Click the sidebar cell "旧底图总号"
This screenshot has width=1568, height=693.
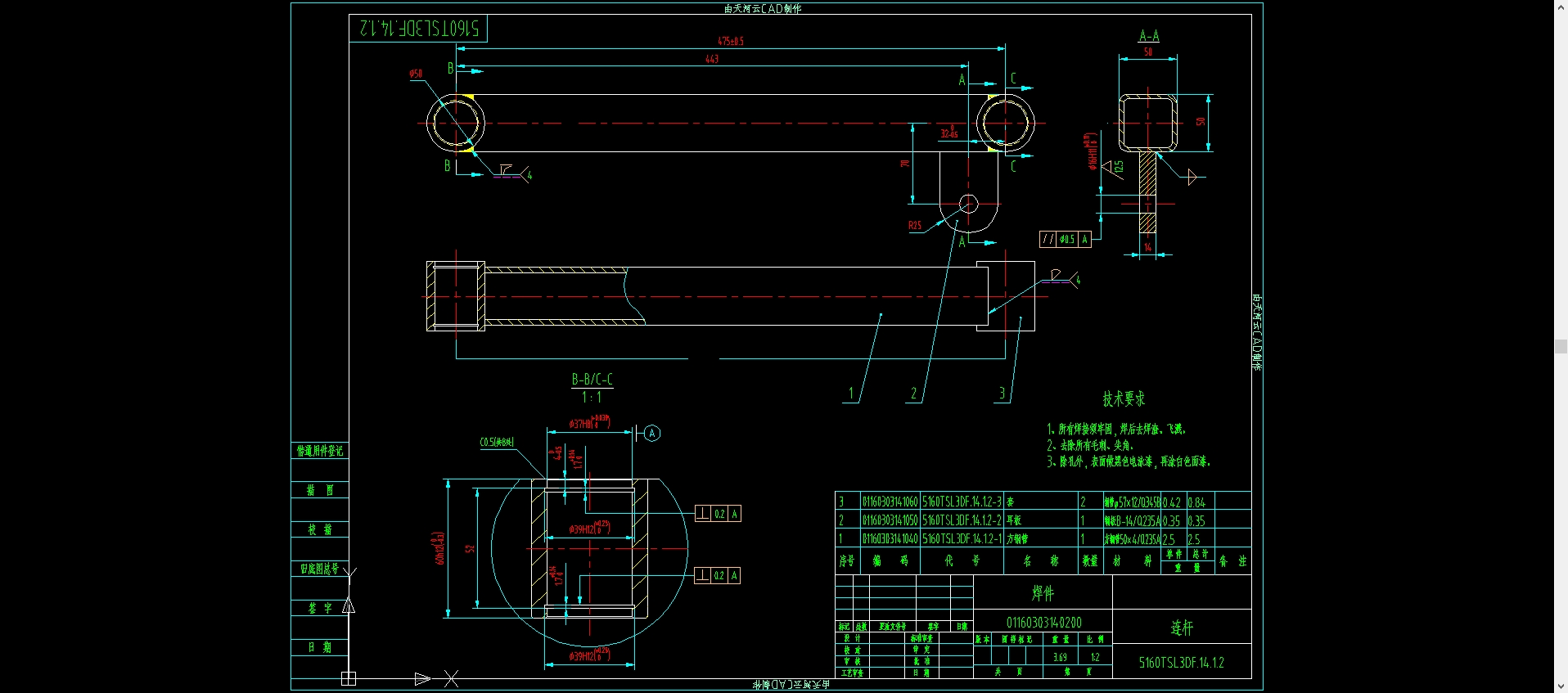(x=319, y=569)
